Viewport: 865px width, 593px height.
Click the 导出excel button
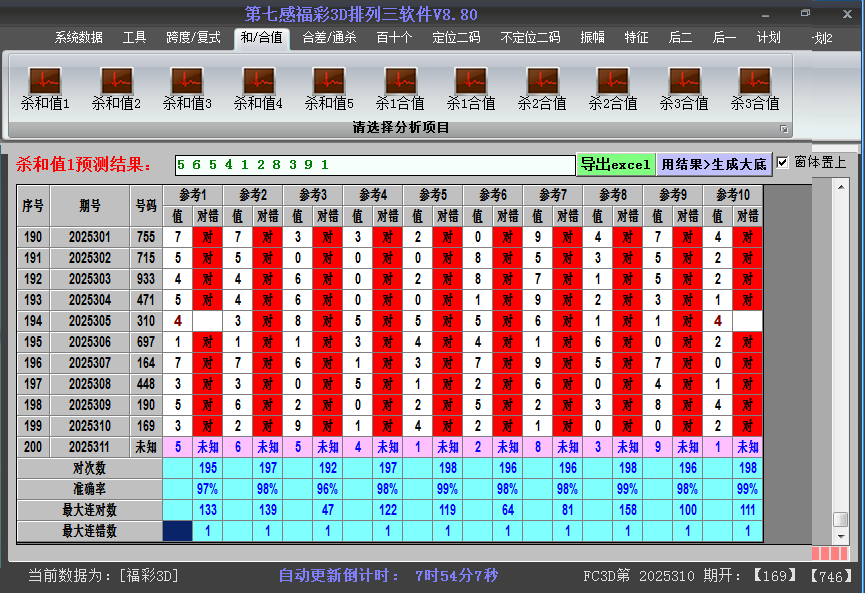point(616,162)
